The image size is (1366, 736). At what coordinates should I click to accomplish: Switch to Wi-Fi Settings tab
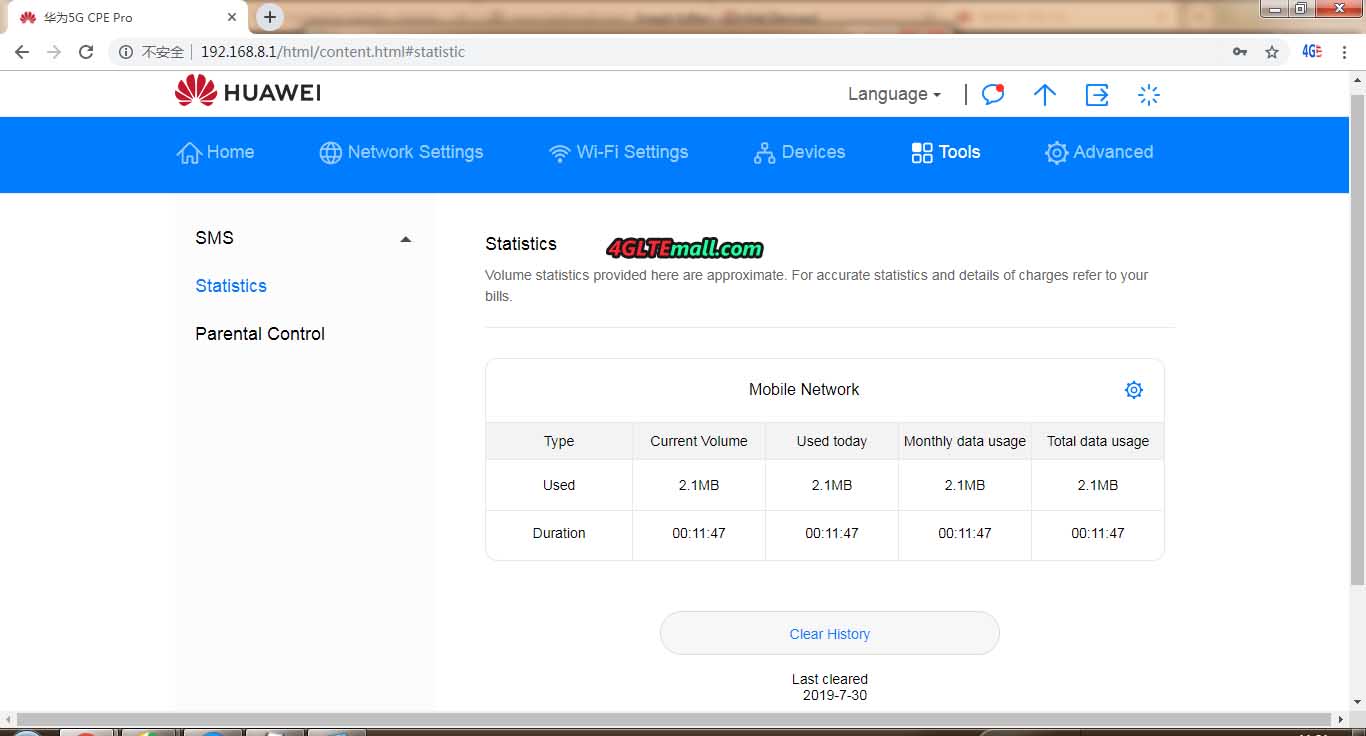pos(618,152)
